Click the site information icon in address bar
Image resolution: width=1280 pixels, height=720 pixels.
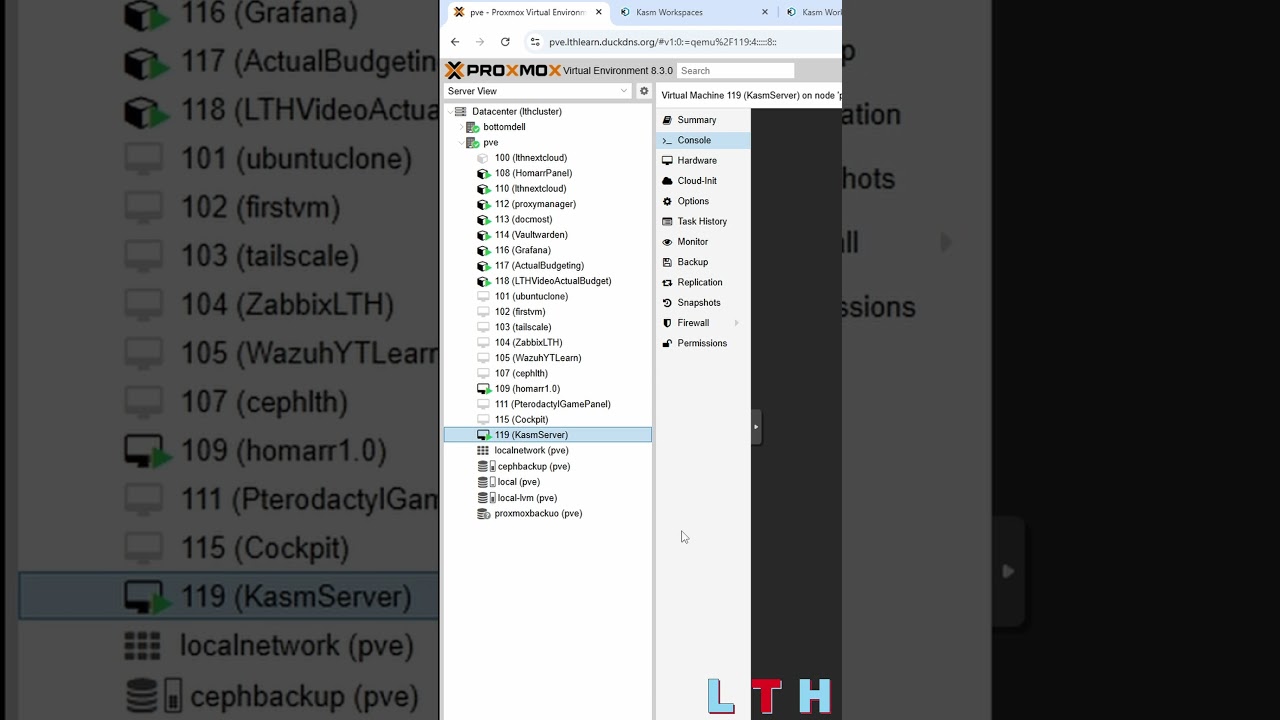pyautogui.click(x=535, y=42)
